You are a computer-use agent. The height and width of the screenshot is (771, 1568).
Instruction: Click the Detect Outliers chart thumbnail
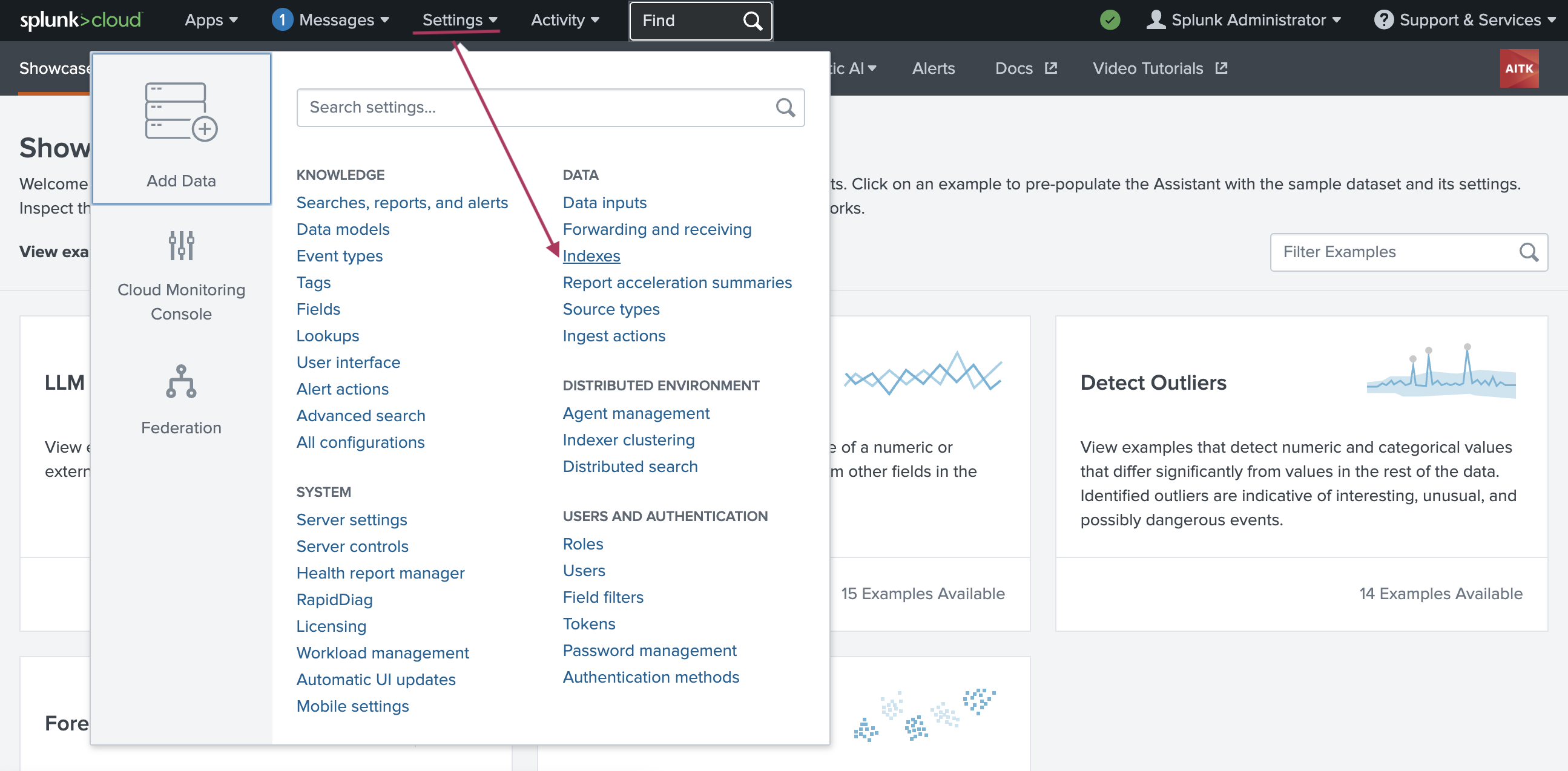pos(1441,371)
